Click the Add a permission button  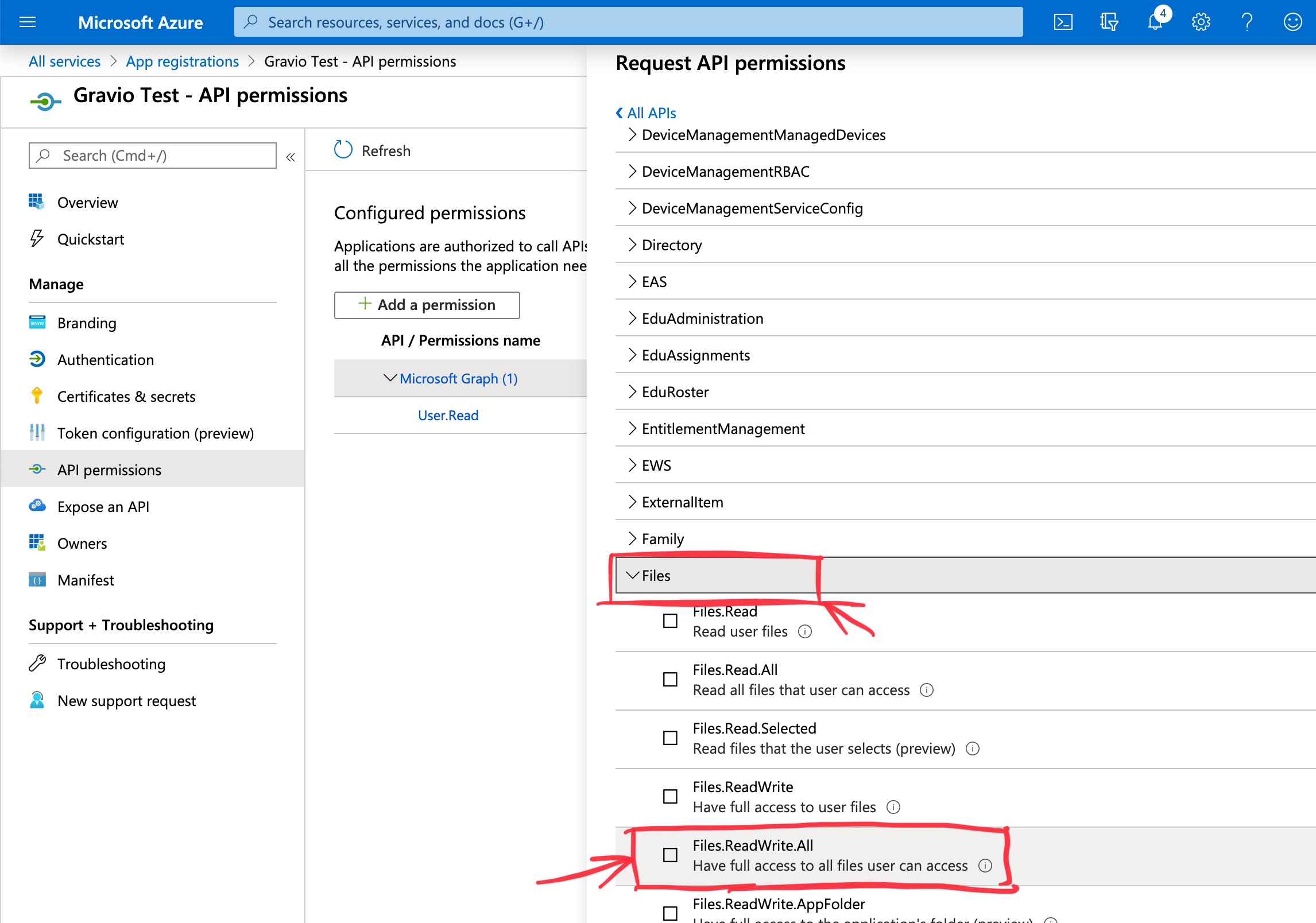coord(427,305)
